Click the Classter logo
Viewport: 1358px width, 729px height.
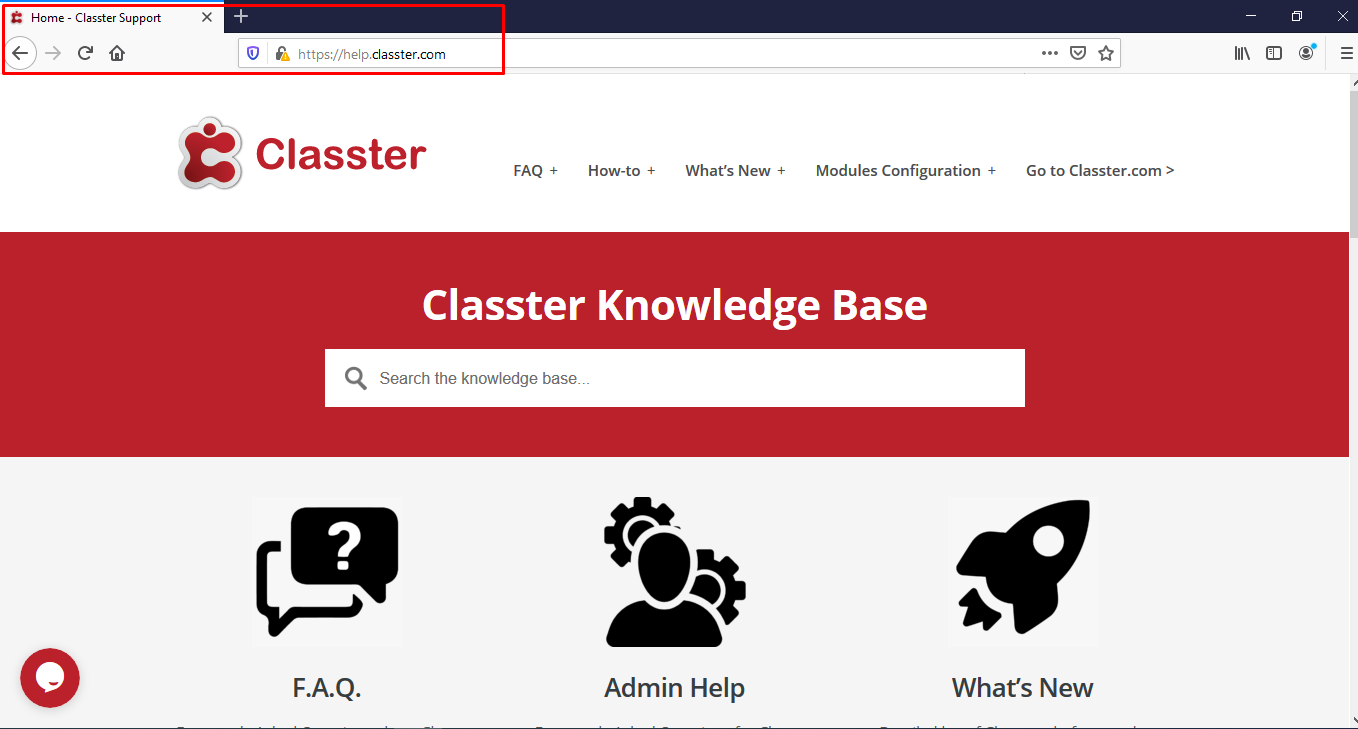coord(302,153)
